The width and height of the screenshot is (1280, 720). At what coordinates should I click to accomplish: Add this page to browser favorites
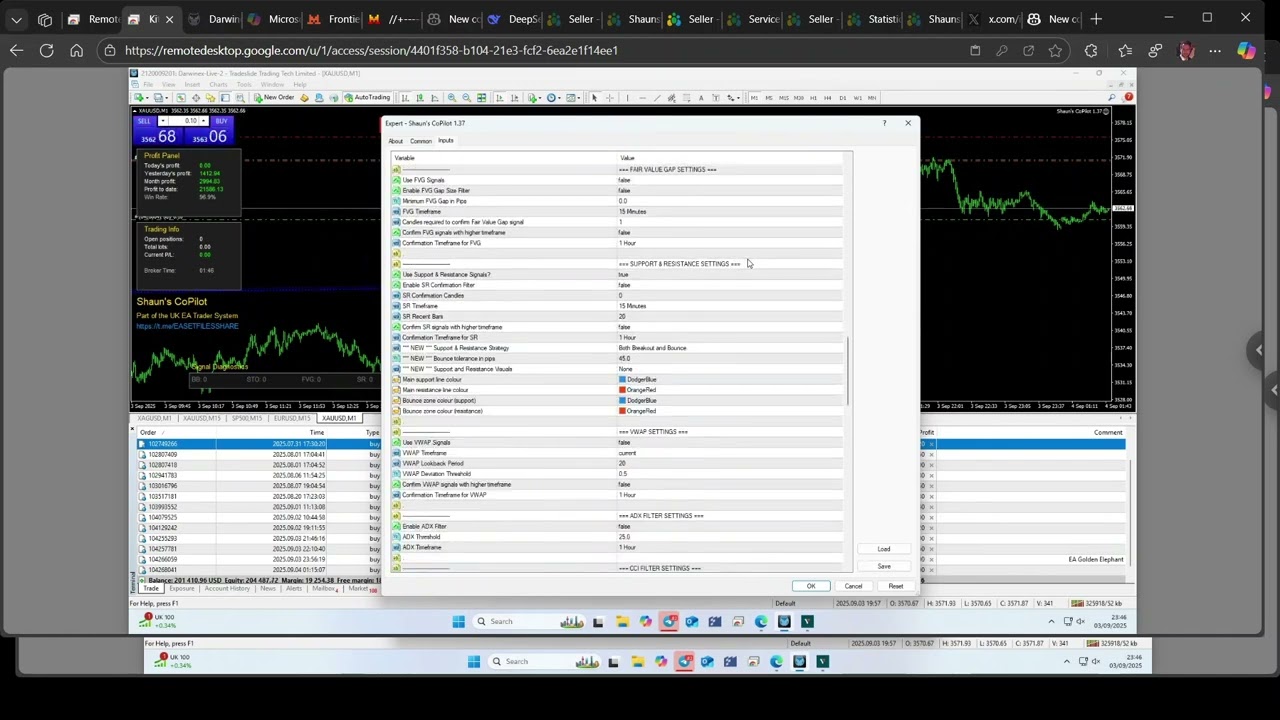(x=1055, y=50)
